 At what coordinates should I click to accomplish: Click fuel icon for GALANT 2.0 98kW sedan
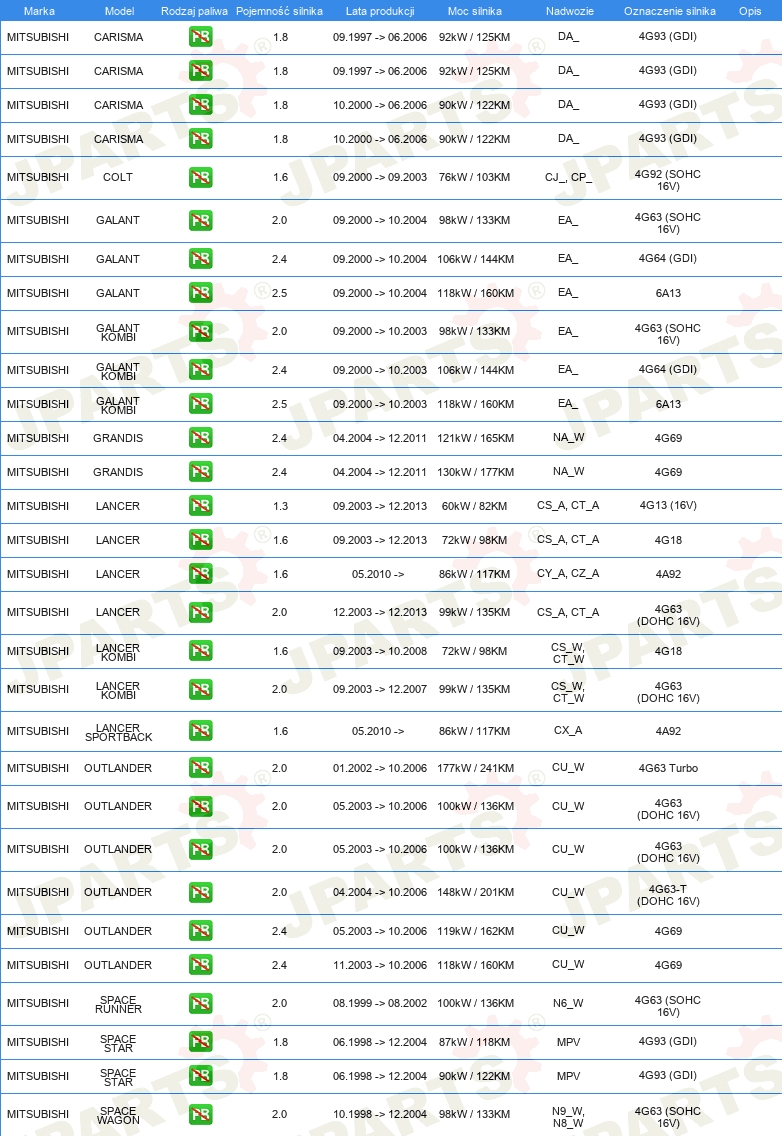201,220
